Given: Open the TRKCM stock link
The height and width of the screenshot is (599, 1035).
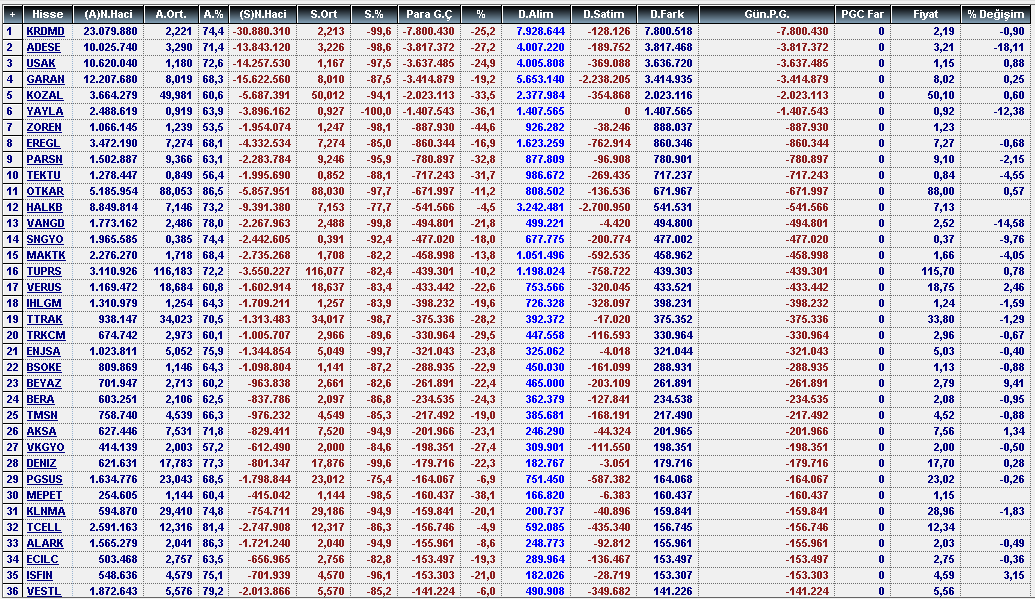Looking at the screenshot, I should pyautogui.click(x=46, y=335).
